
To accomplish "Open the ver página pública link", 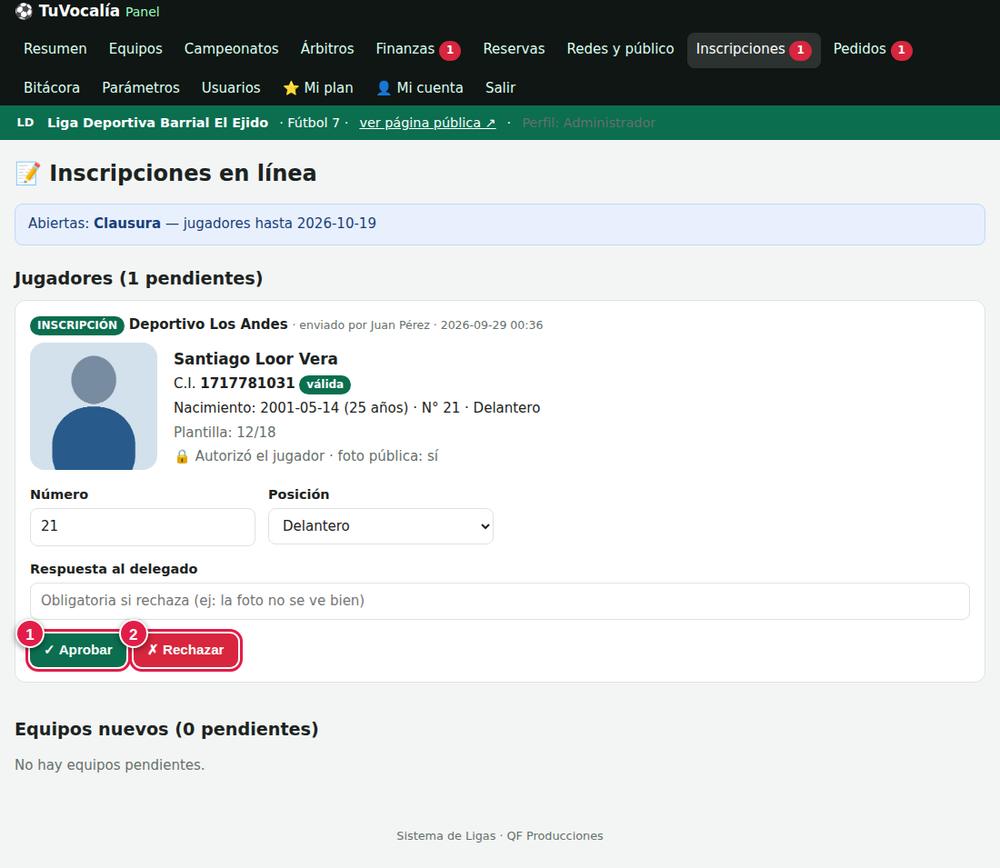I will [427, 122].
